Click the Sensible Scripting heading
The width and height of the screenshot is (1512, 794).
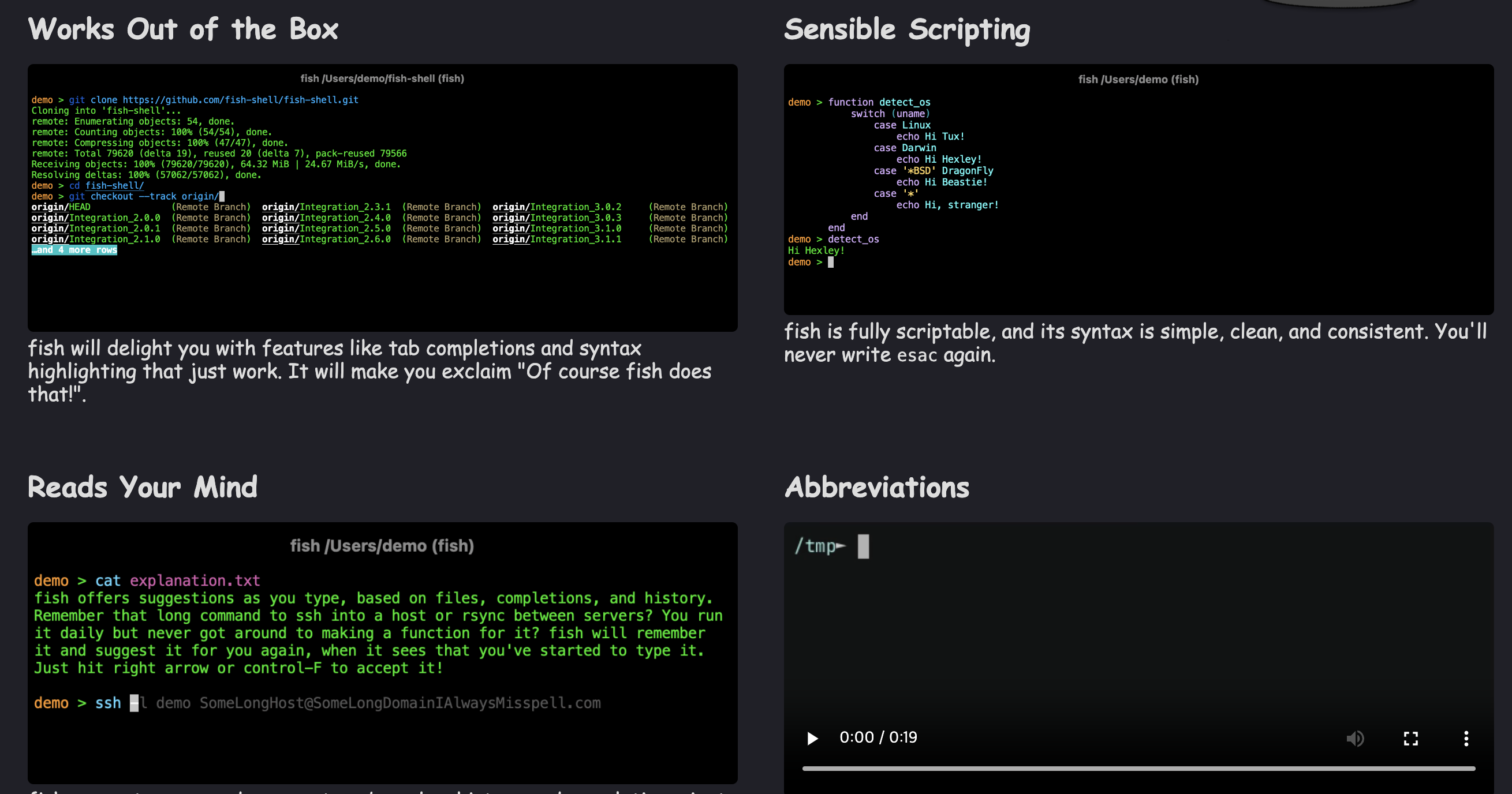tap(907, 29)
